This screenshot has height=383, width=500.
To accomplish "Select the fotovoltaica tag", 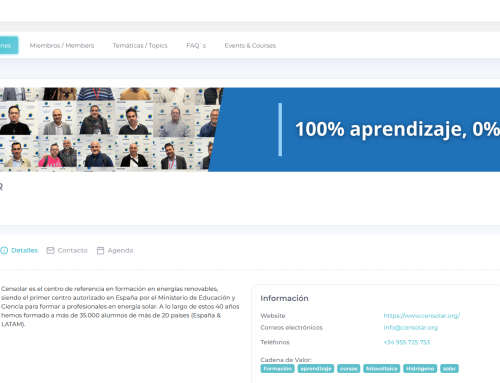I will click(381, 369).
